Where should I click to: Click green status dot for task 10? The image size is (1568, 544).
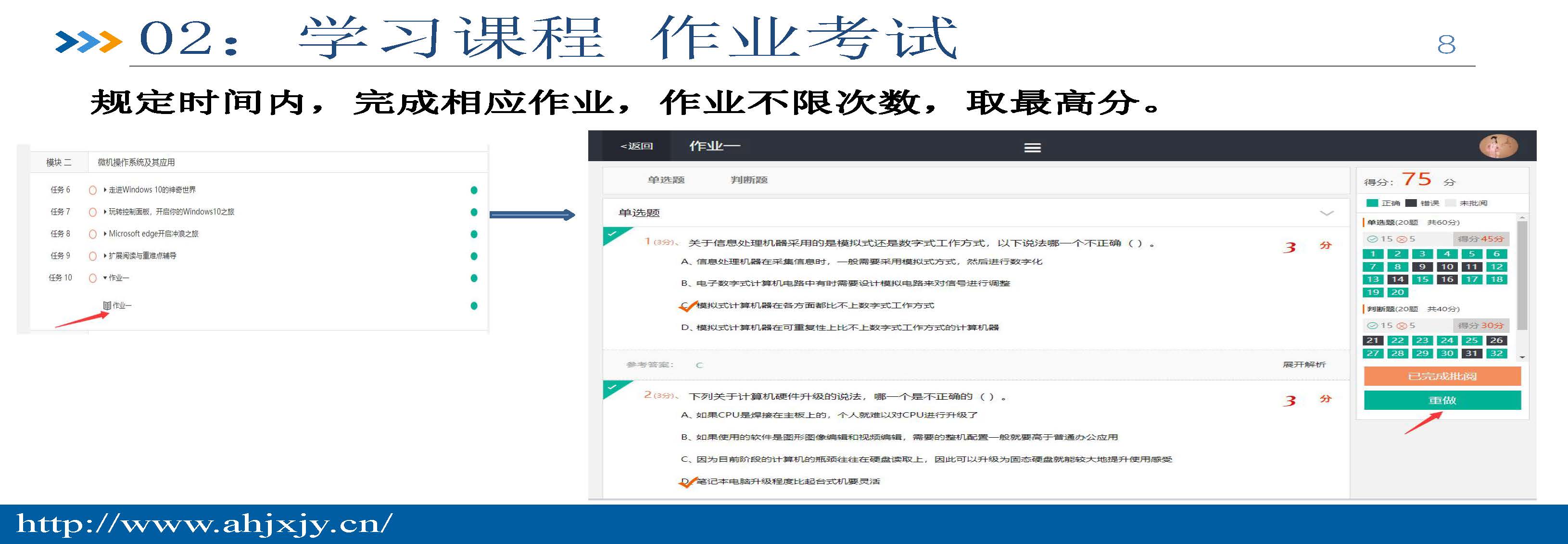pyautogui.click(x=474, y=278)
